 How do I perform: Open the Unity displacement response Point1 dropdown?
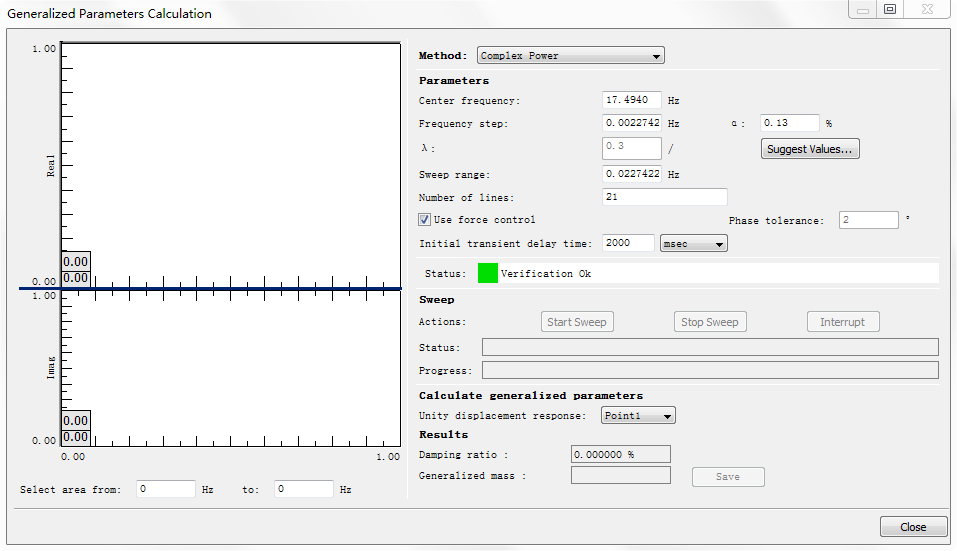click(x=638, y=416)
